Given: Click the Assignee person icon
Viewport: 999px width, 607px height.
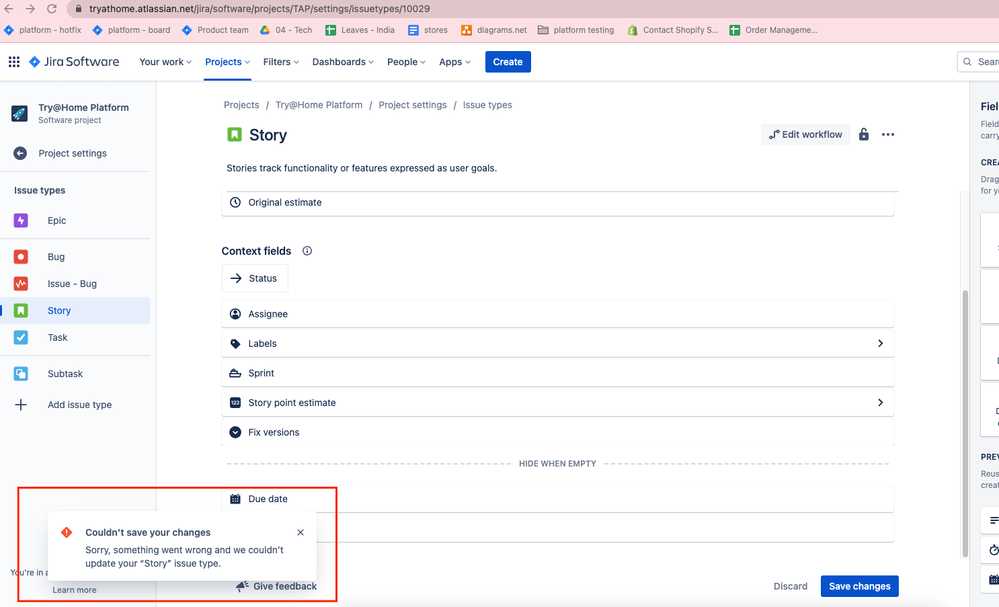Looking at the screenshot, I should coord(235,314).
